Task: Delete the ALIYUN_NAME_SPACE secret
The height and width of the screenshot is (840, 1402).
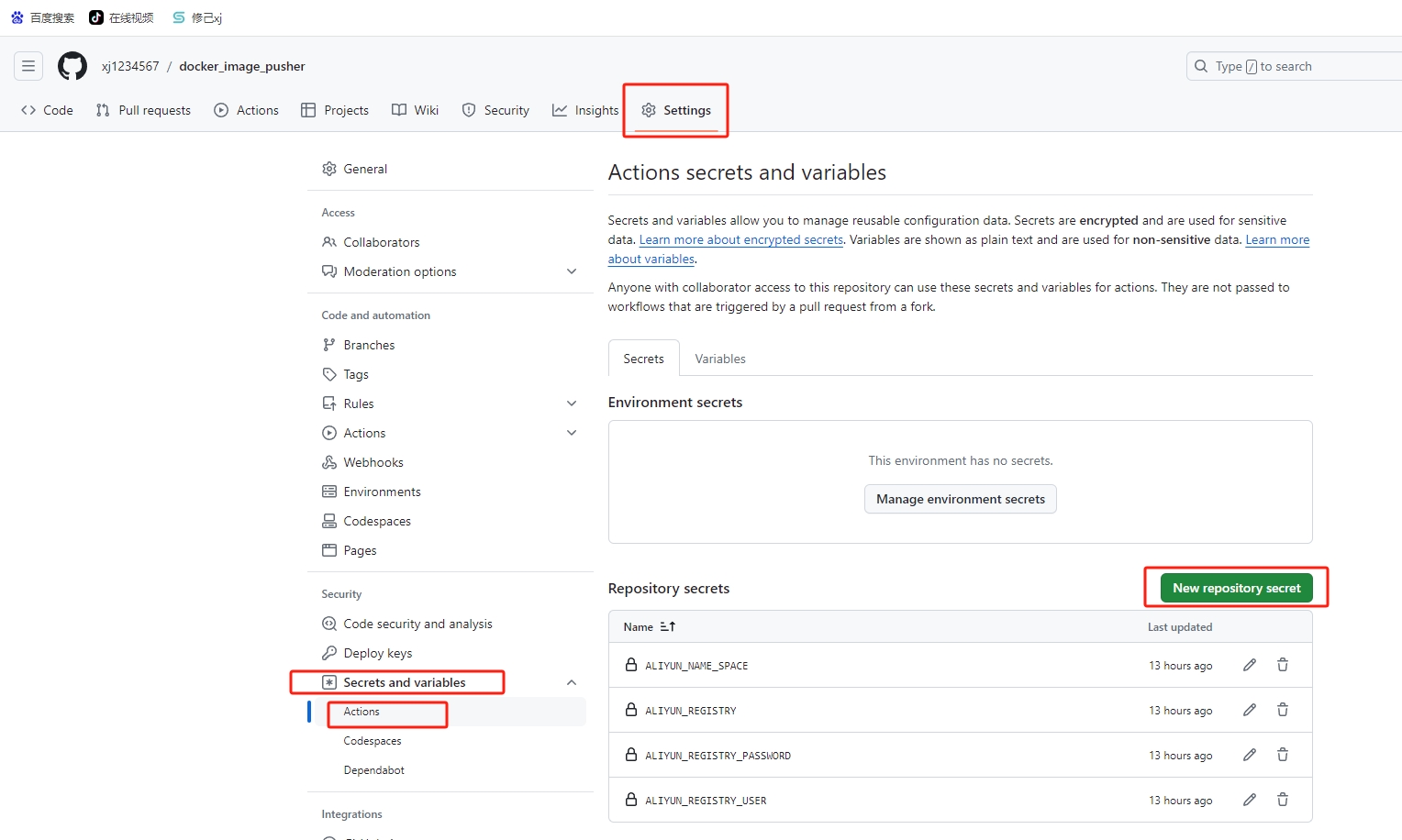Action: 1282,664
